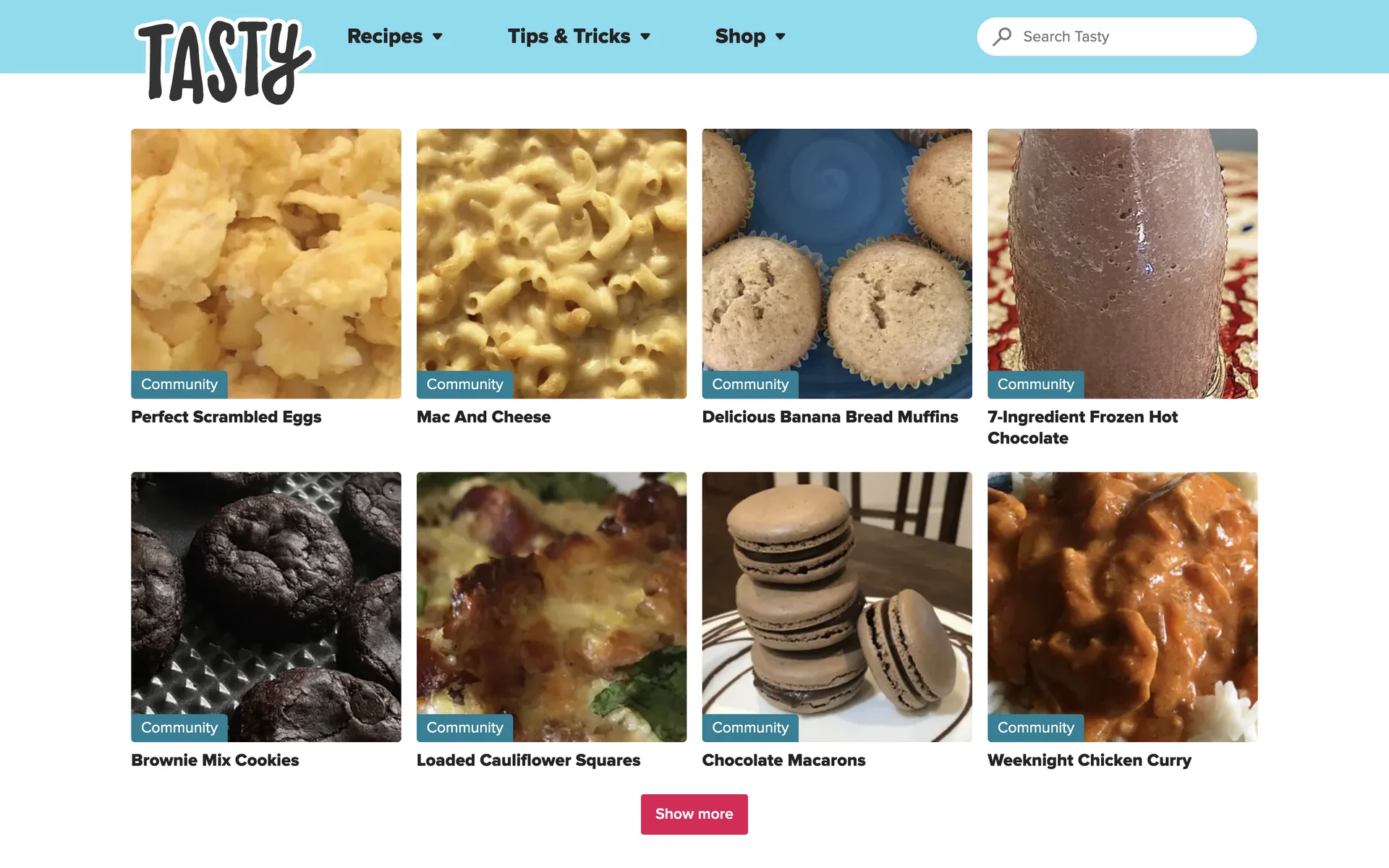Open the Brownie Mix Cookies image

[266, 607]
